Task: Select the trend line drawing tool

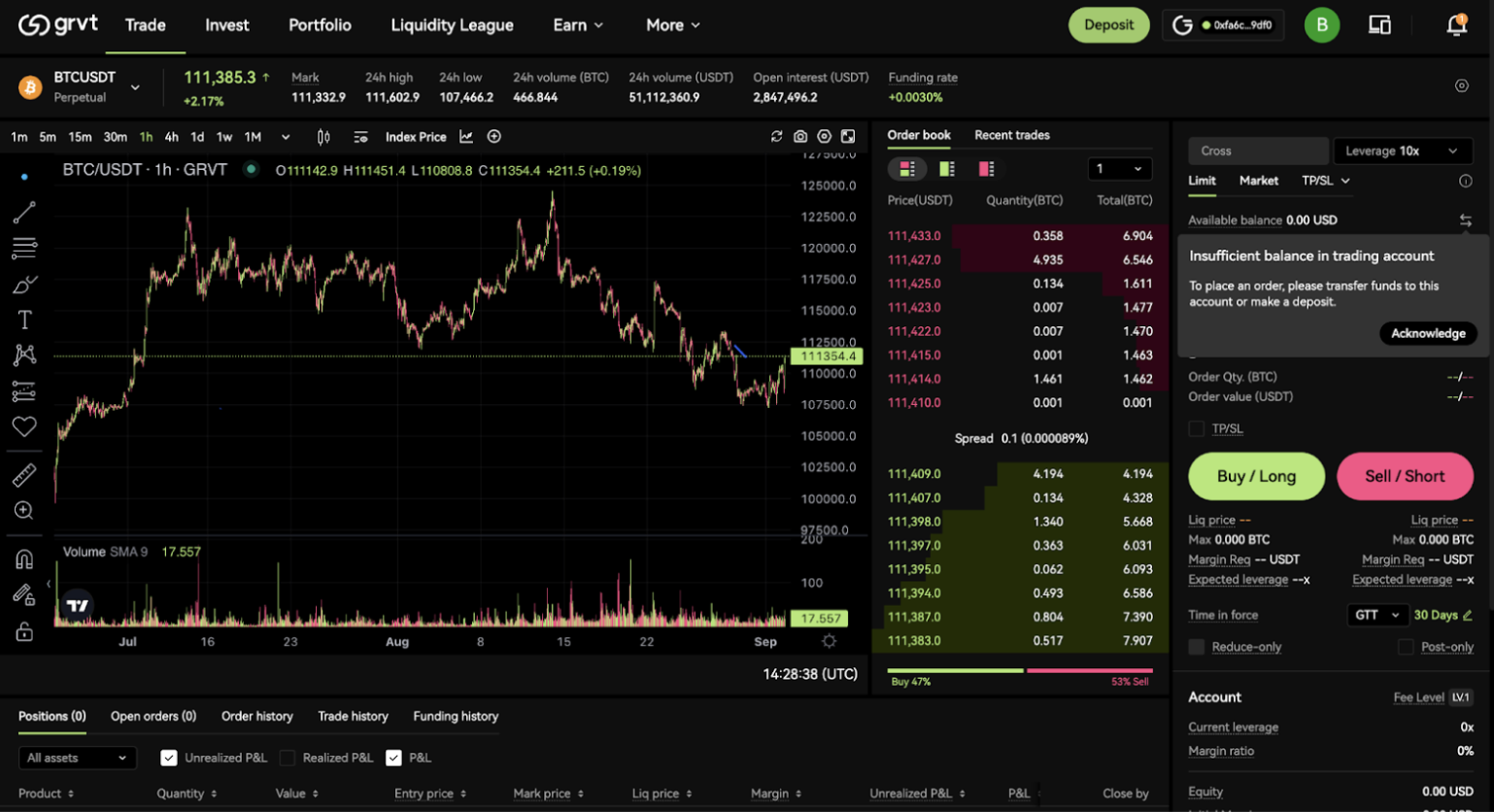Action: click(x=24, y=212)
